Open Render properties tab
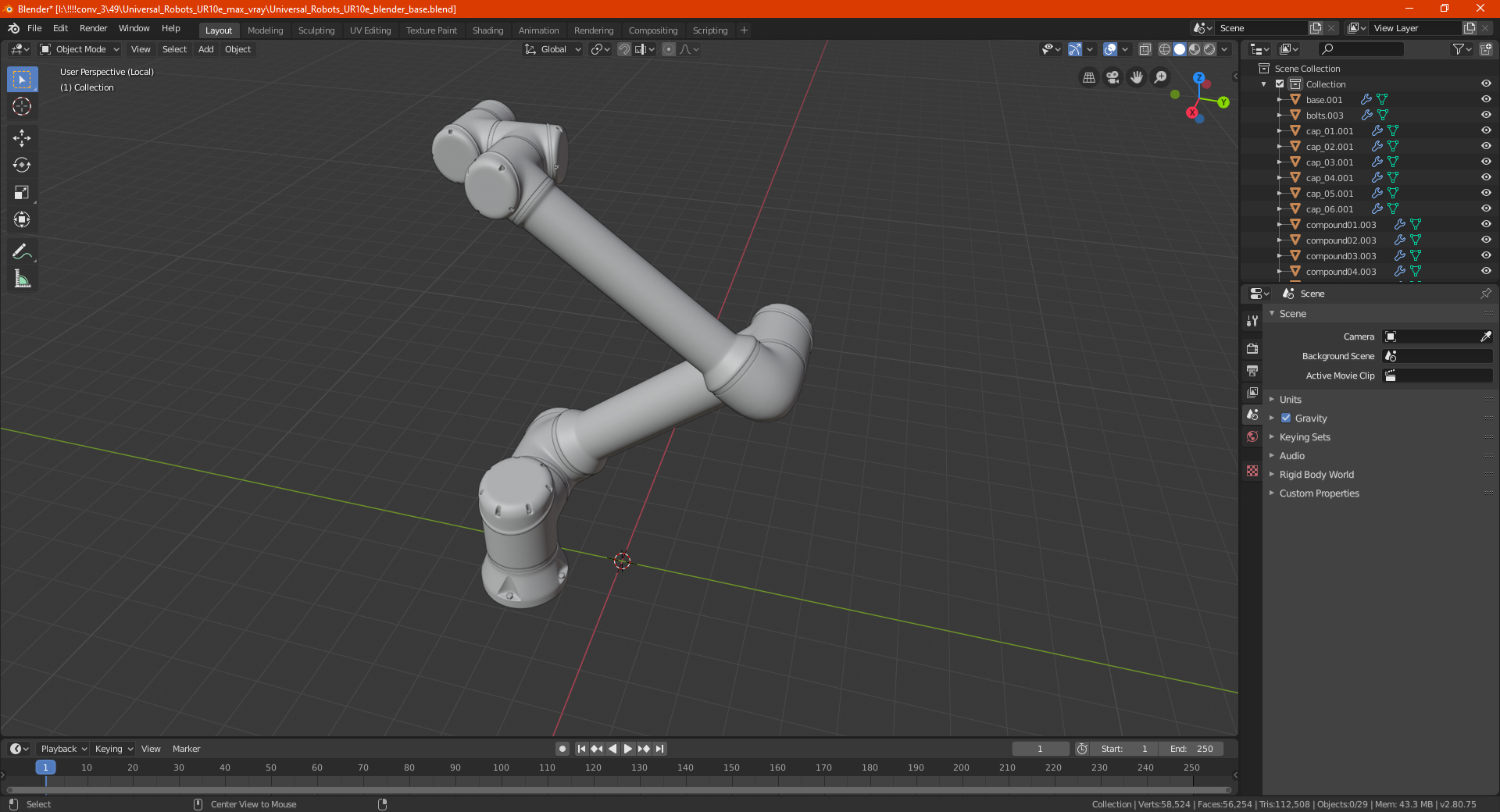The height and width of the screenshot is (812, 1500). (x=1252, y=348)
